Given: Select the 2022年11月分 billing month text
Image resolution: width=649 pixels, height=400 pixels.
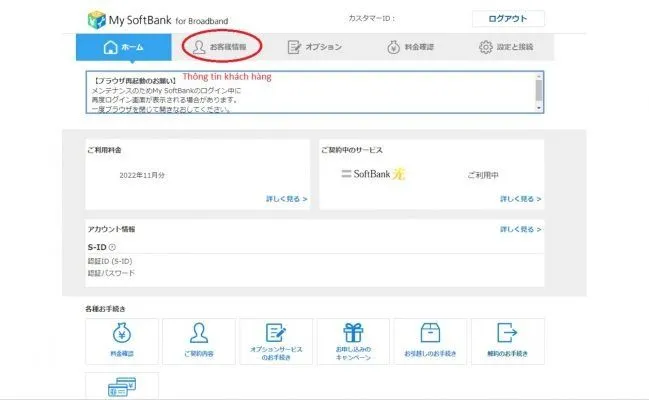Looking at the screenshot, I should point(142,175).
